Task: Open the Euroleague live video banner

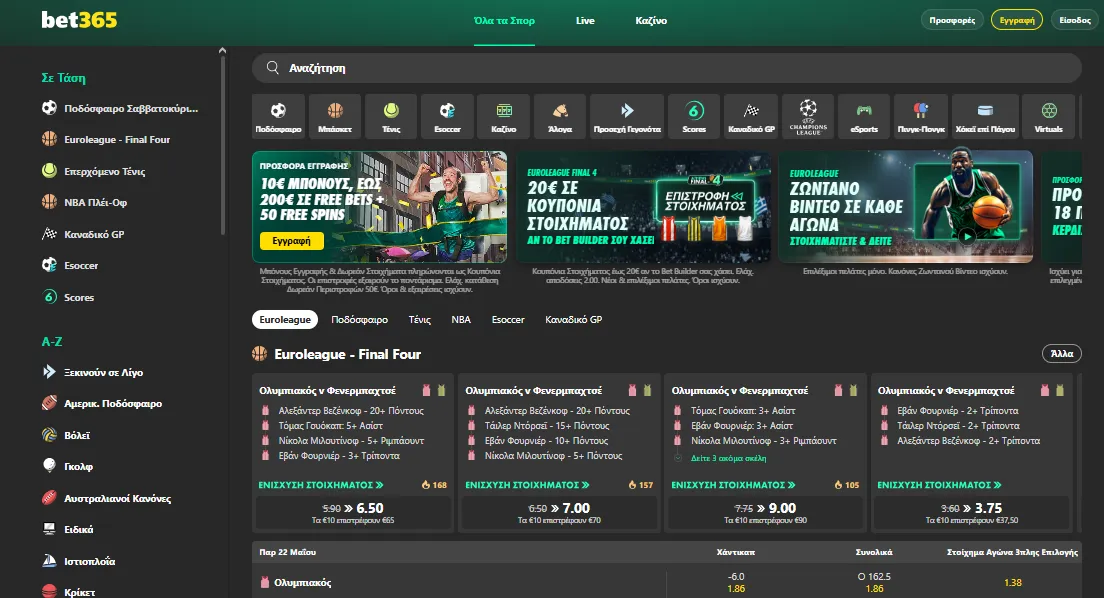Action: coord(905,206)
